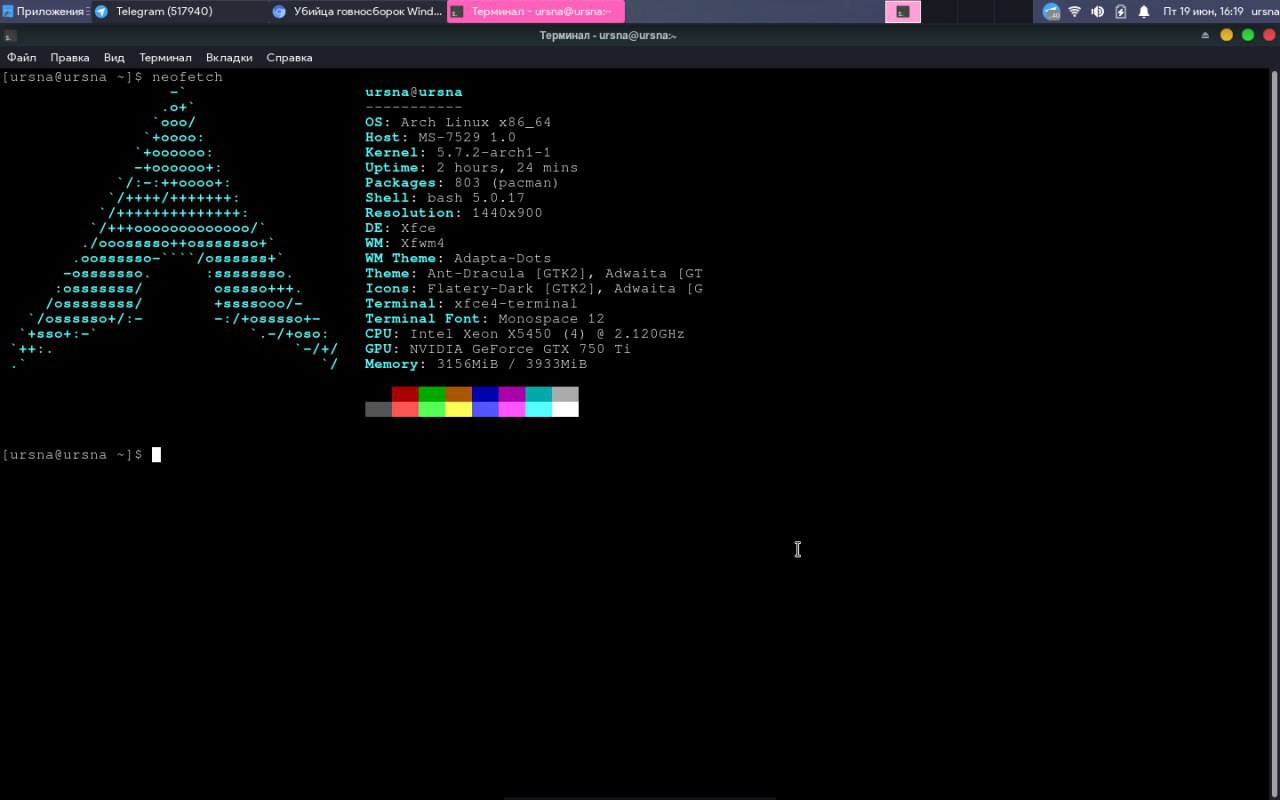The image size is (1280, 800).
Task: Open the Вкладки menu
Action: pyautogui.click(x=229, y=58)
